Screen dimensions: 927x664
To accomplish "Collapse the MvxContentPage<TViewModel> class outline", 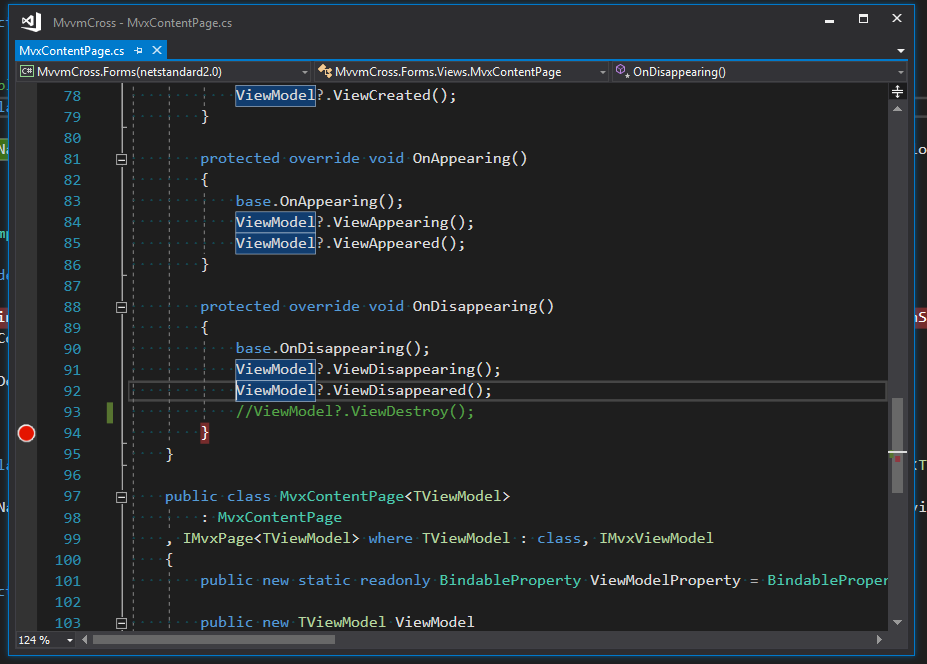I will [121, 497].
